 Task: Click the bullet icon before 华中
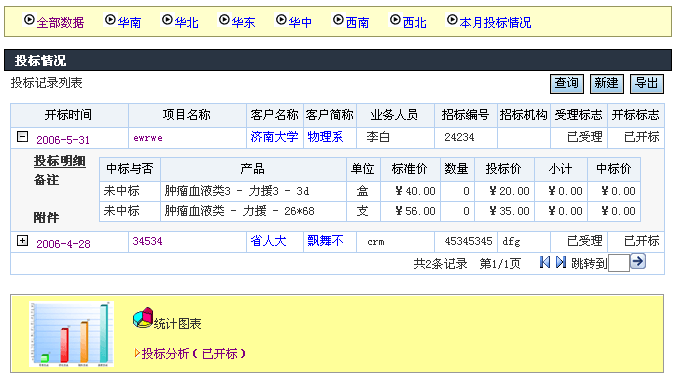tap(281, 20)
